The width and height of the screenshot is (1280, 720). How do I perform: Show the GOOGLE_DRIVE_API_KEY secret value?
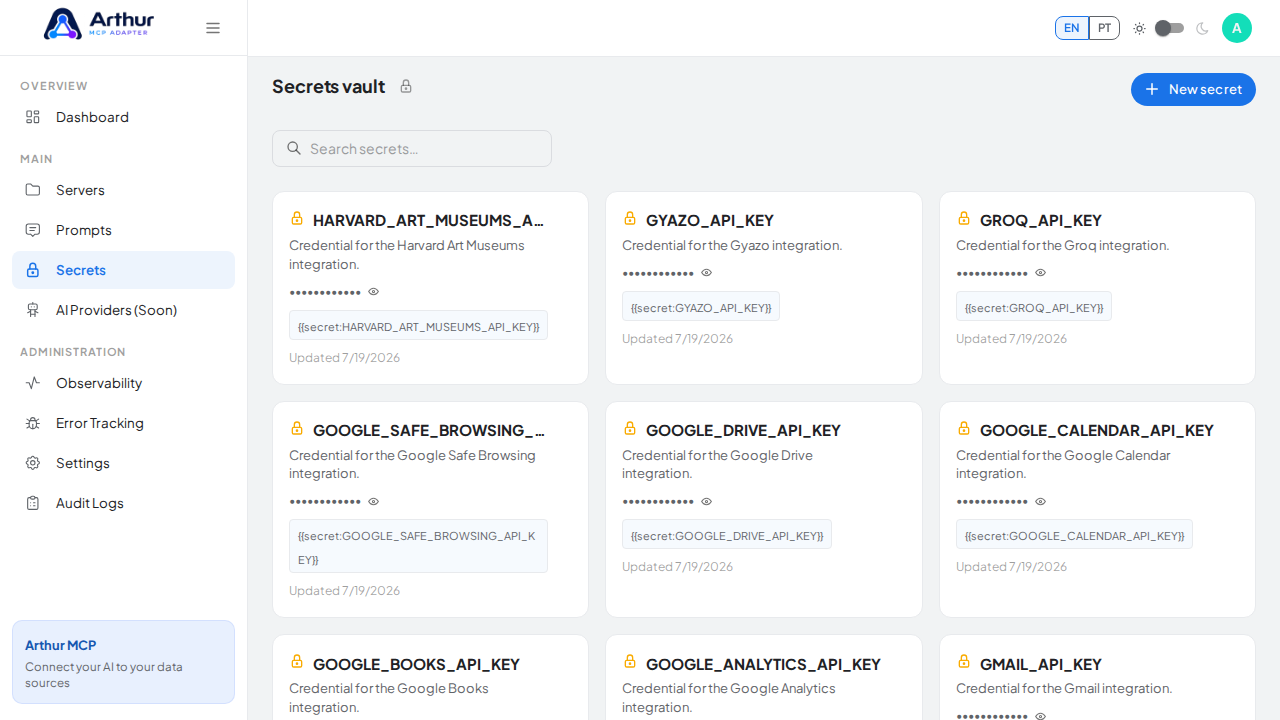coord(707,502)
